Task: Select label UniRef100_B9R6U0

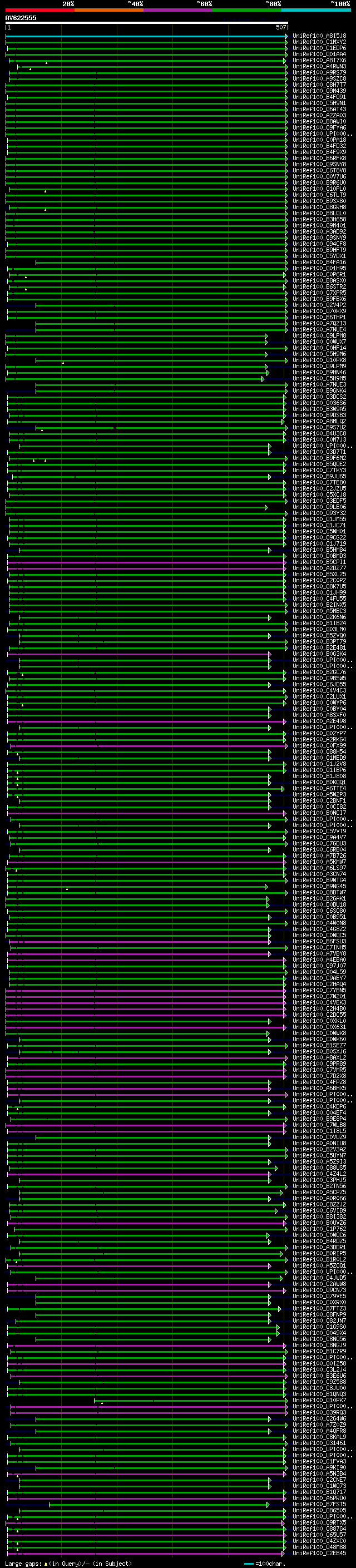Action: click(319, 182)
